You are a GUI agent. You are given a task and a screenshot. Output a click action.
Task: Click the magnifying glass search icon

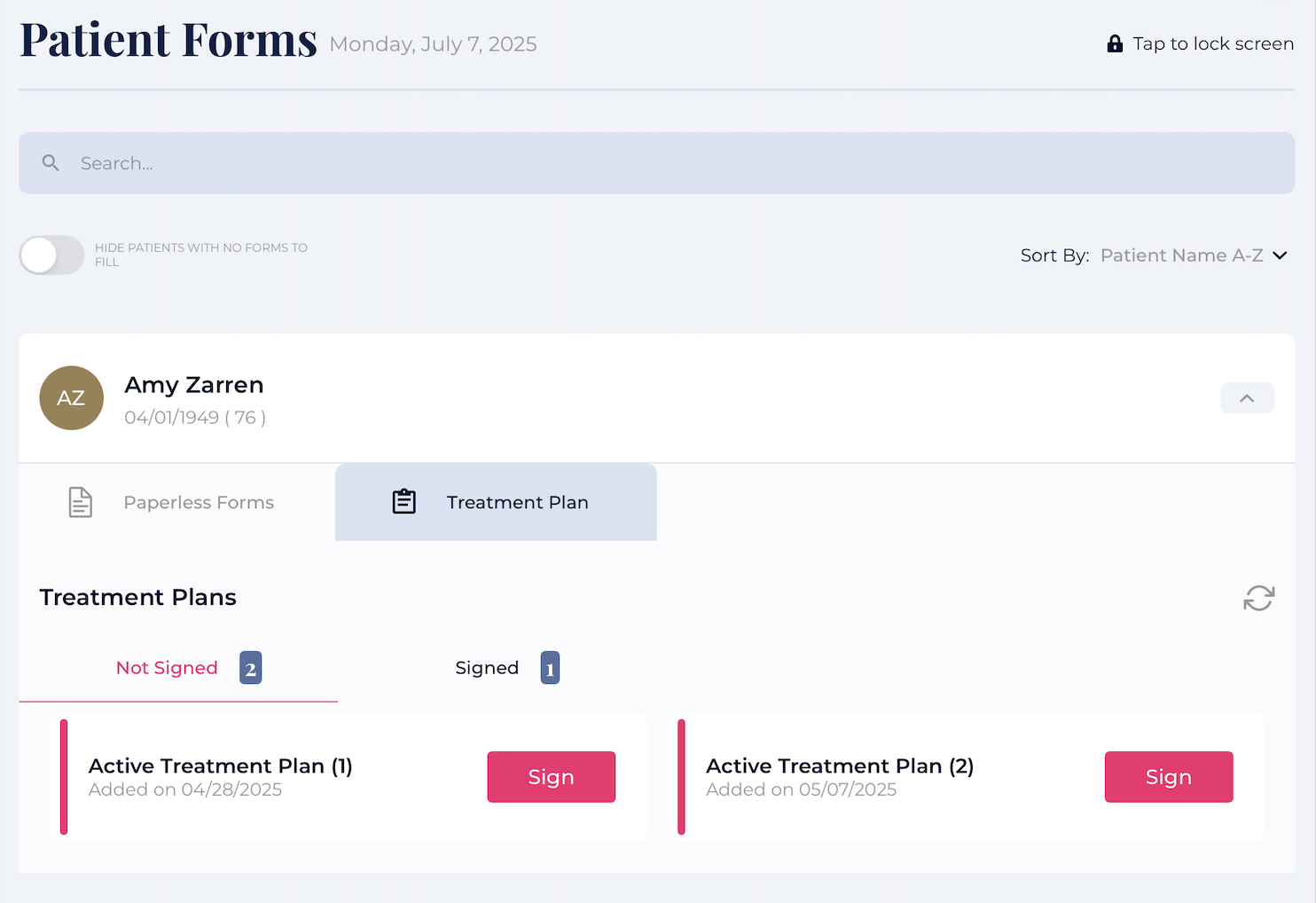tap(51, 163)
